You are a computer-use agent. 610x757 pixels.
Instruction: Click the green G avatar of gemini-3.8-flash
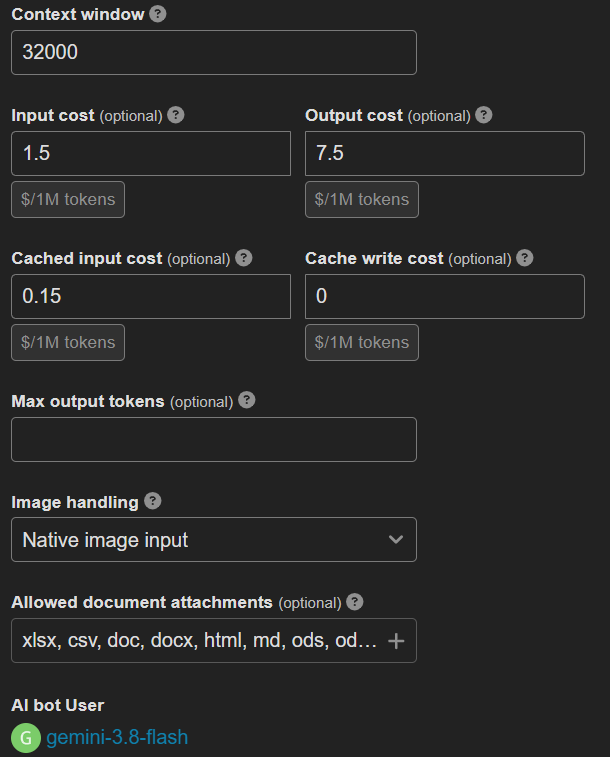point(26,738)
